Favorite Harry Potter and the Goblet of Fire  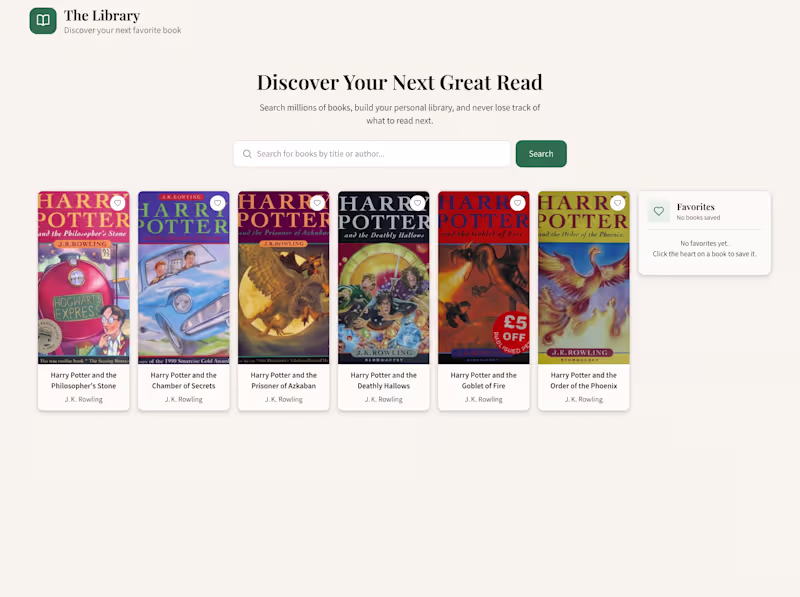(518, 203)
